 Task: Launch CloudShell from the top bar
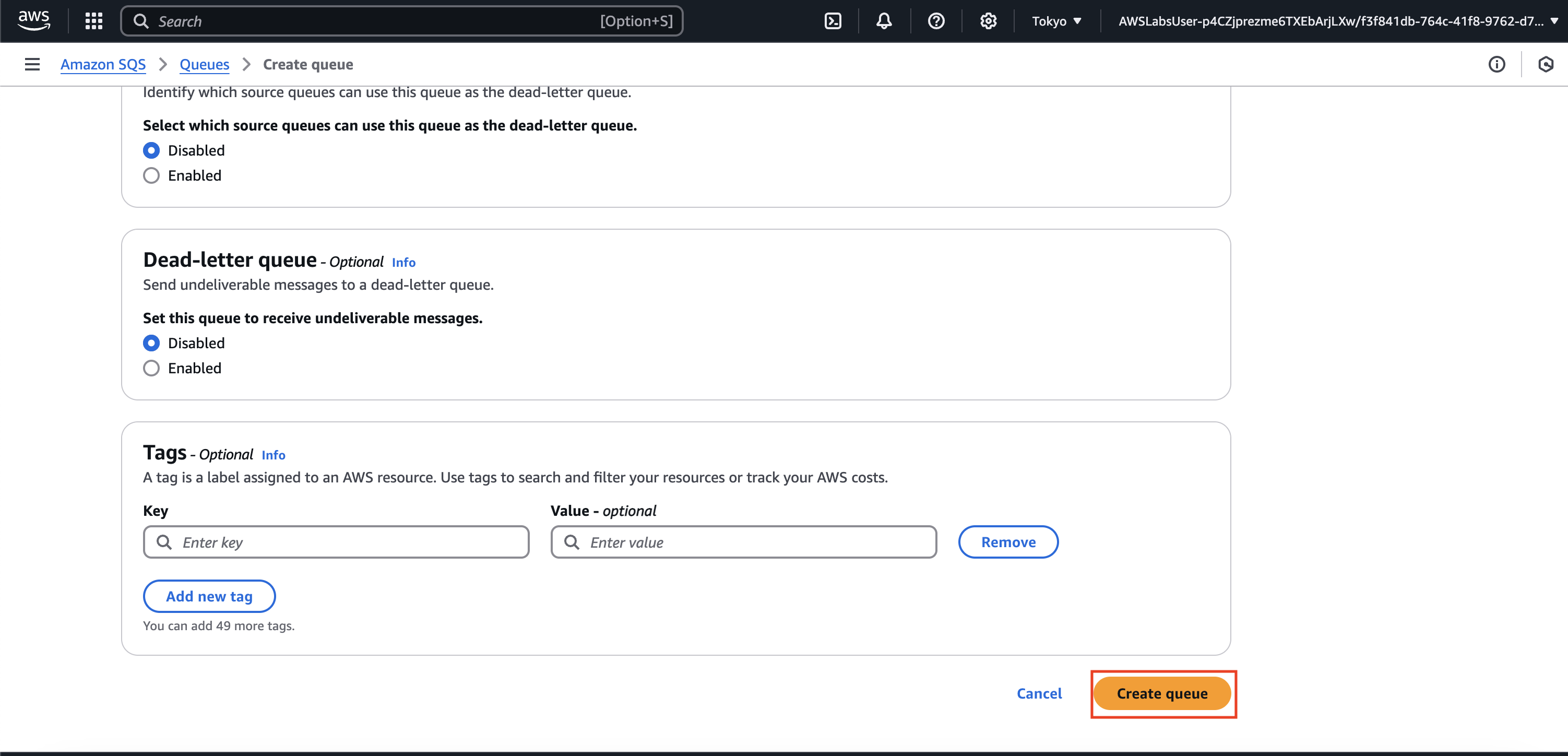click(833, 21)
